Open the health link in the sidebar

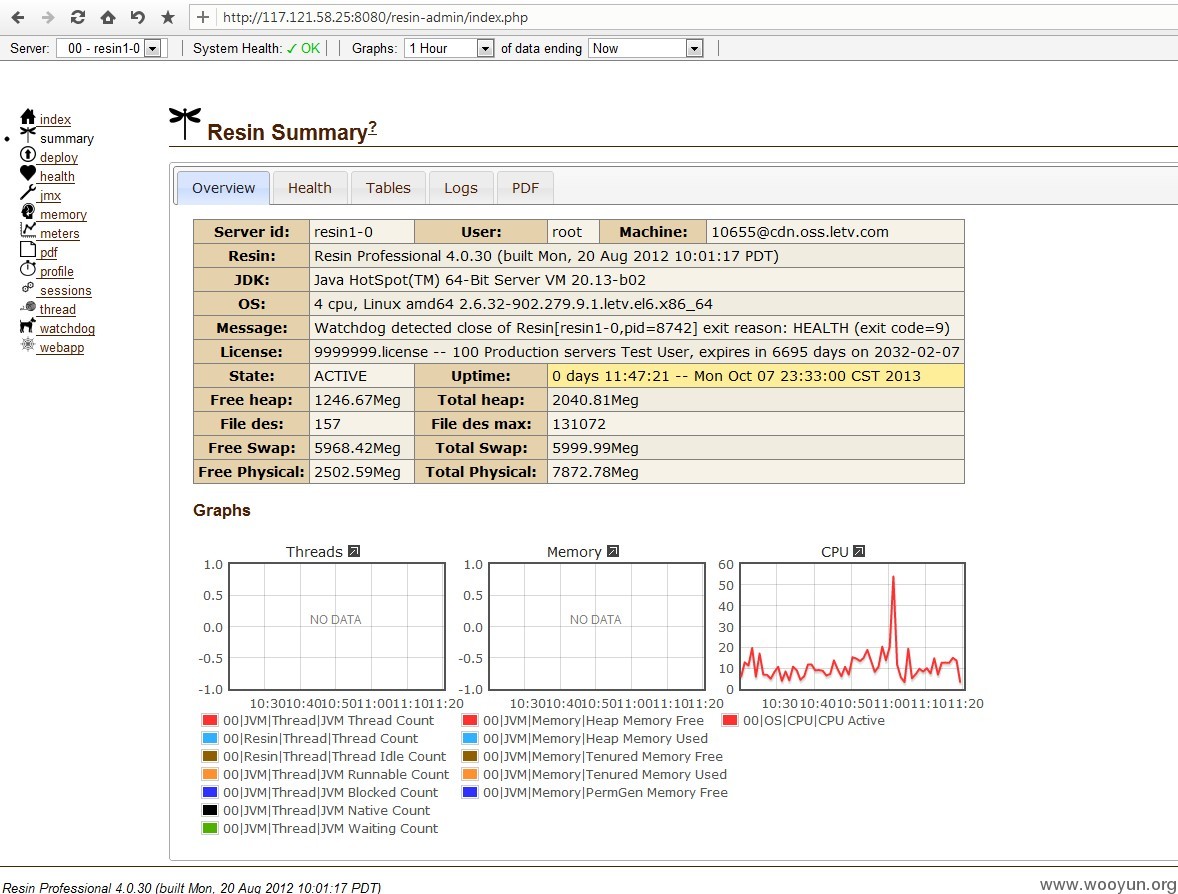pos(57,177)
